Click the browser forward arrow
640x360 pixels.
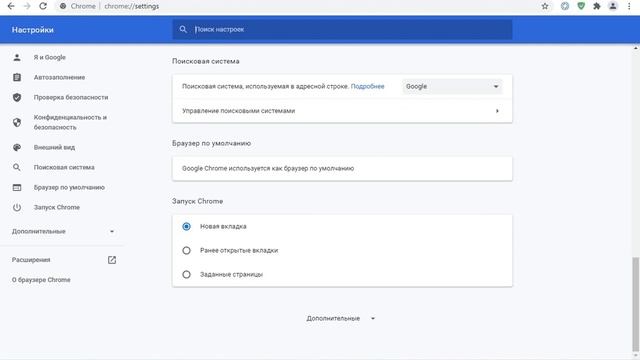pyautogui.click(x=27, y=6)
